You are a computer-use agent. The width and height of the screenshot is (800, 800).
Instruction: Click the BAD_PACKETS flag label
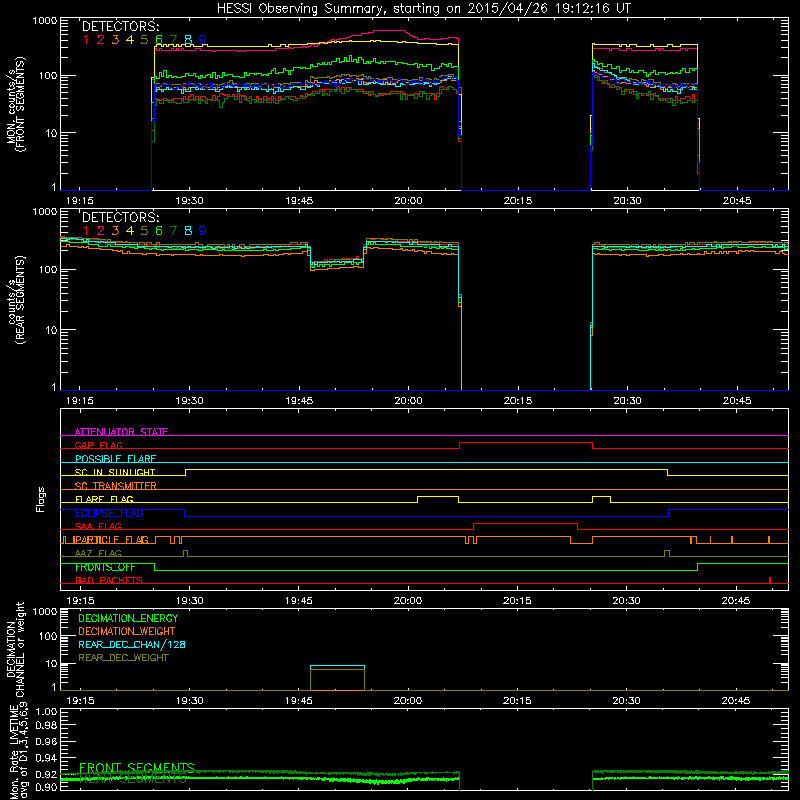click(x=109, y=580)
